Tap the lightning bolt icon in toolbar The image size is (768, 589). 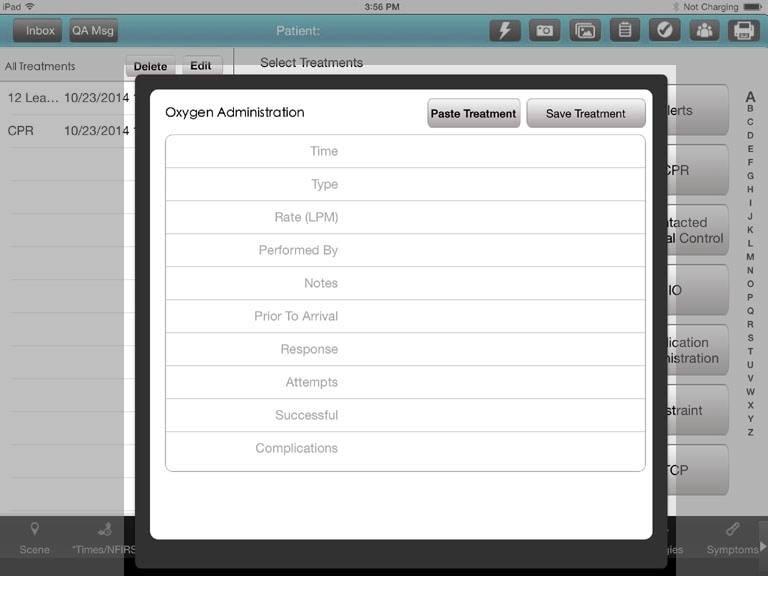tap(505, 30)
